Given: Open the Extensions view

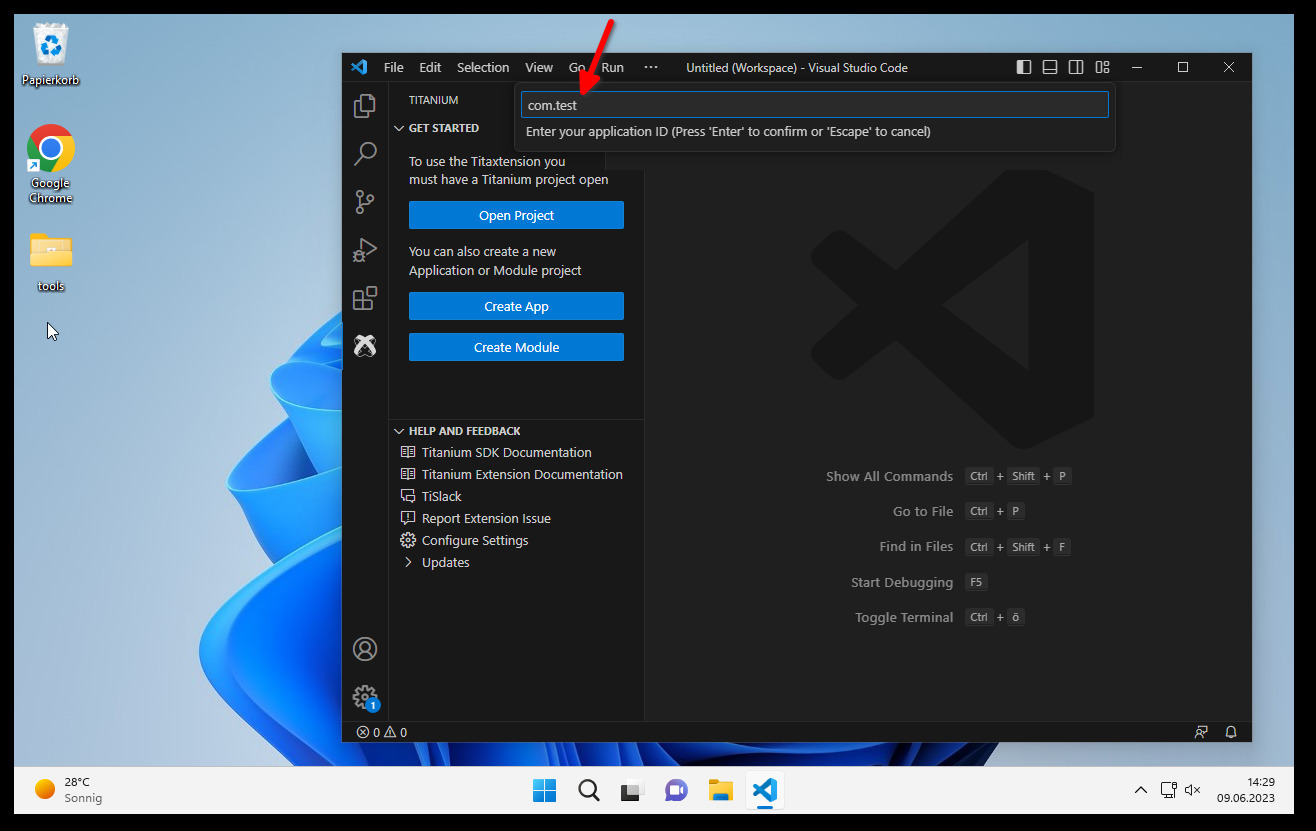Looking at the screenshot, I should point(365,298).
